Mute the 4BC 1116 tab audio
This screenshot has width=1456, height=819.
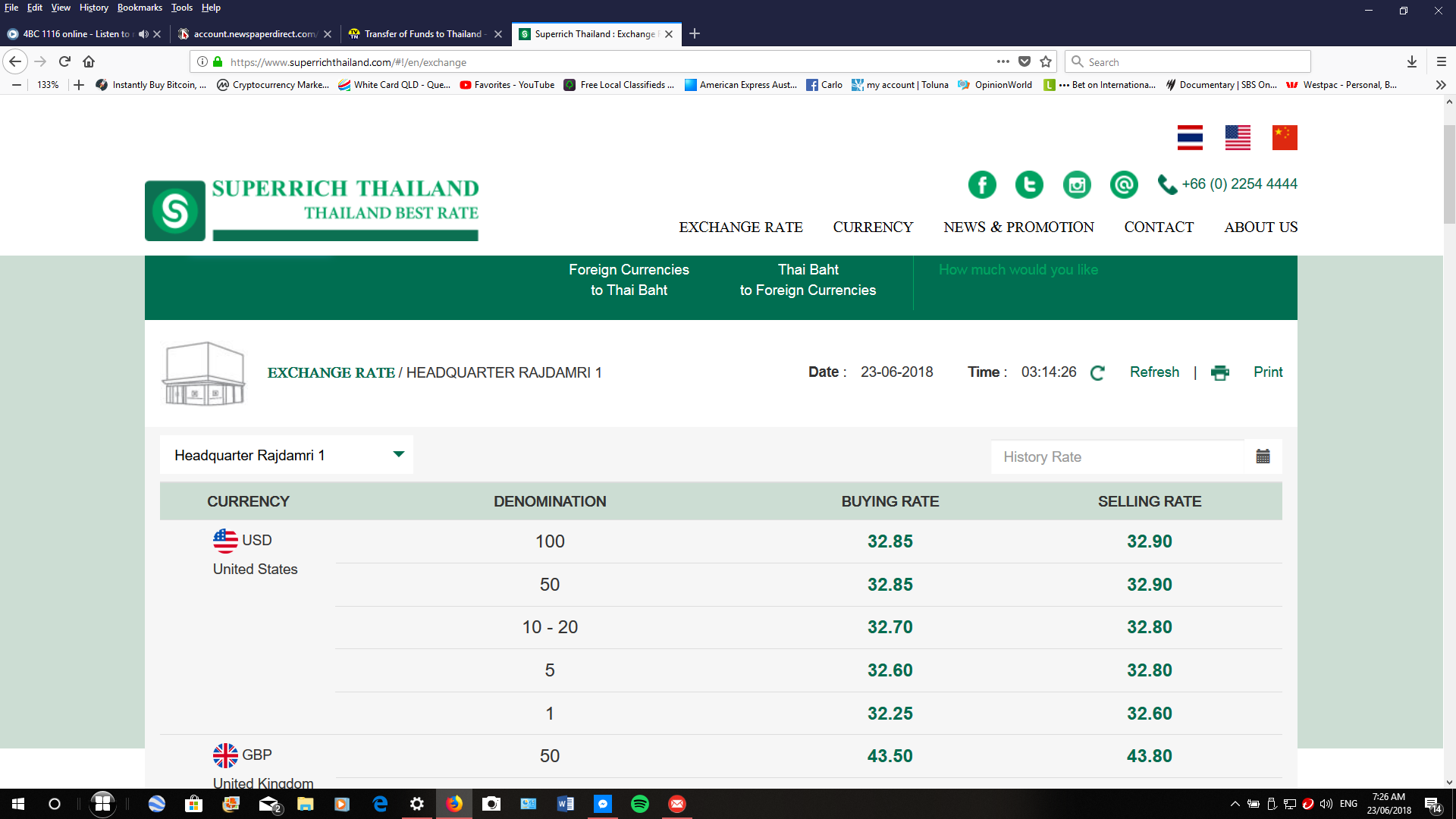tap(143, 34)
